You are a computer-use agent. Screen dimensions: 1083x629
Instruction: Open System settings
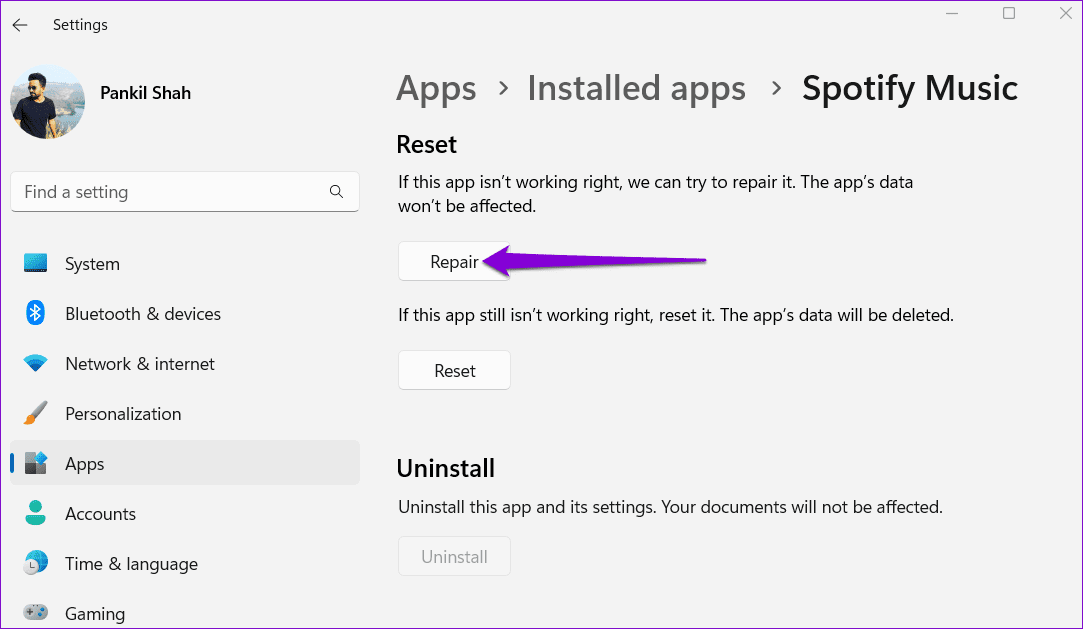coord(184,263)
